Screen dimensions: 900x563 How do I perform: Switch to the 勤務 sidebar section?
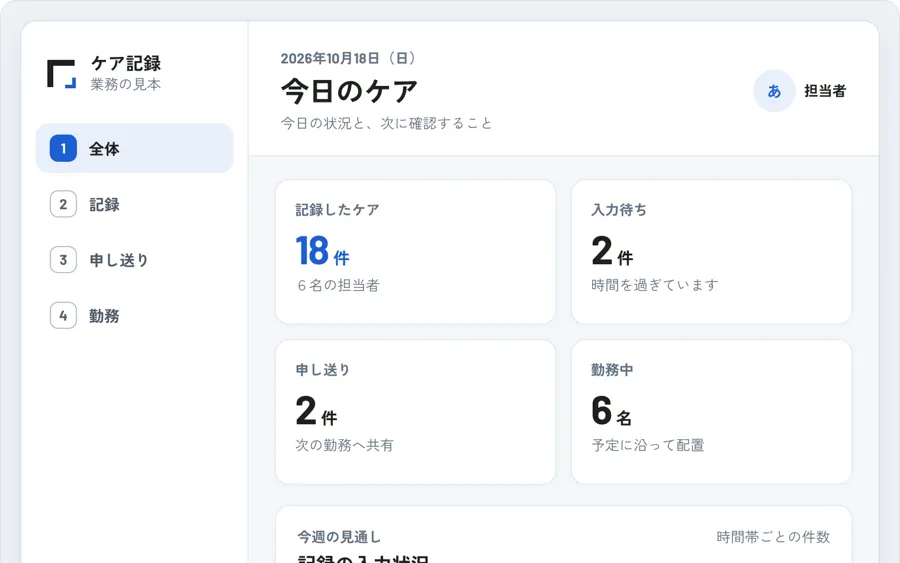coord(134,315)
